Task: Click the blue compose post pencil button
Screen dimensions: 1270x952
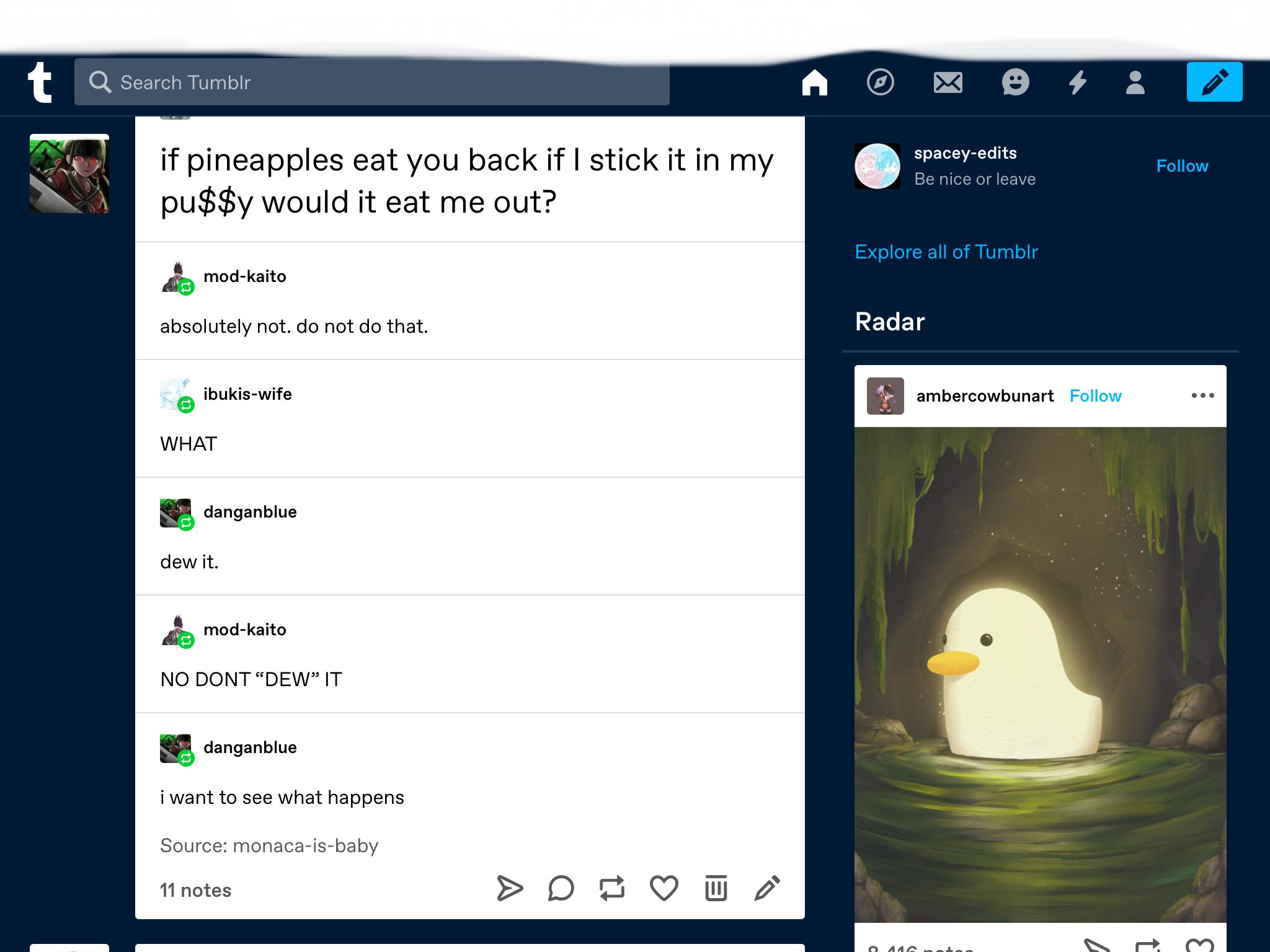Action: coord(1214,82)
